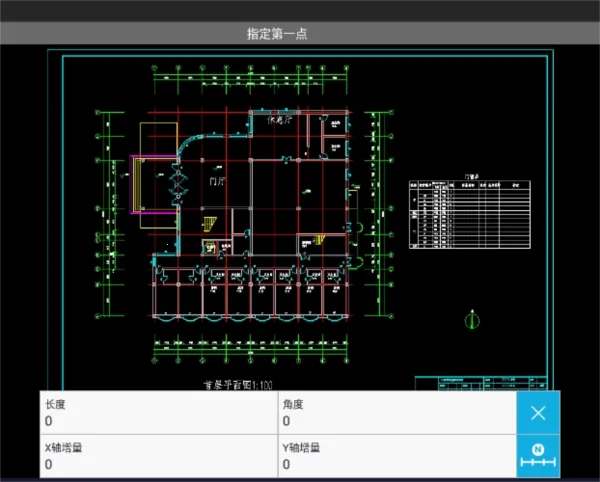Pick the north arrow compass symbol

point(472,320)
